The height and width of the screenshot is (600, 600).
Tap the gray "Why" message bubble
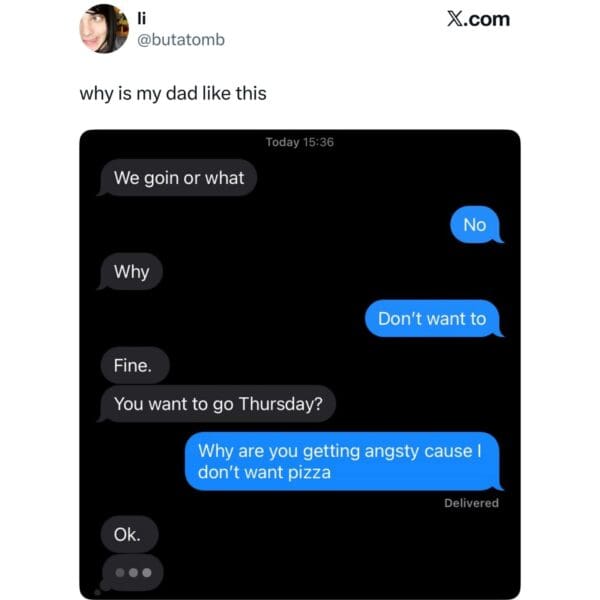coord(130,272)
